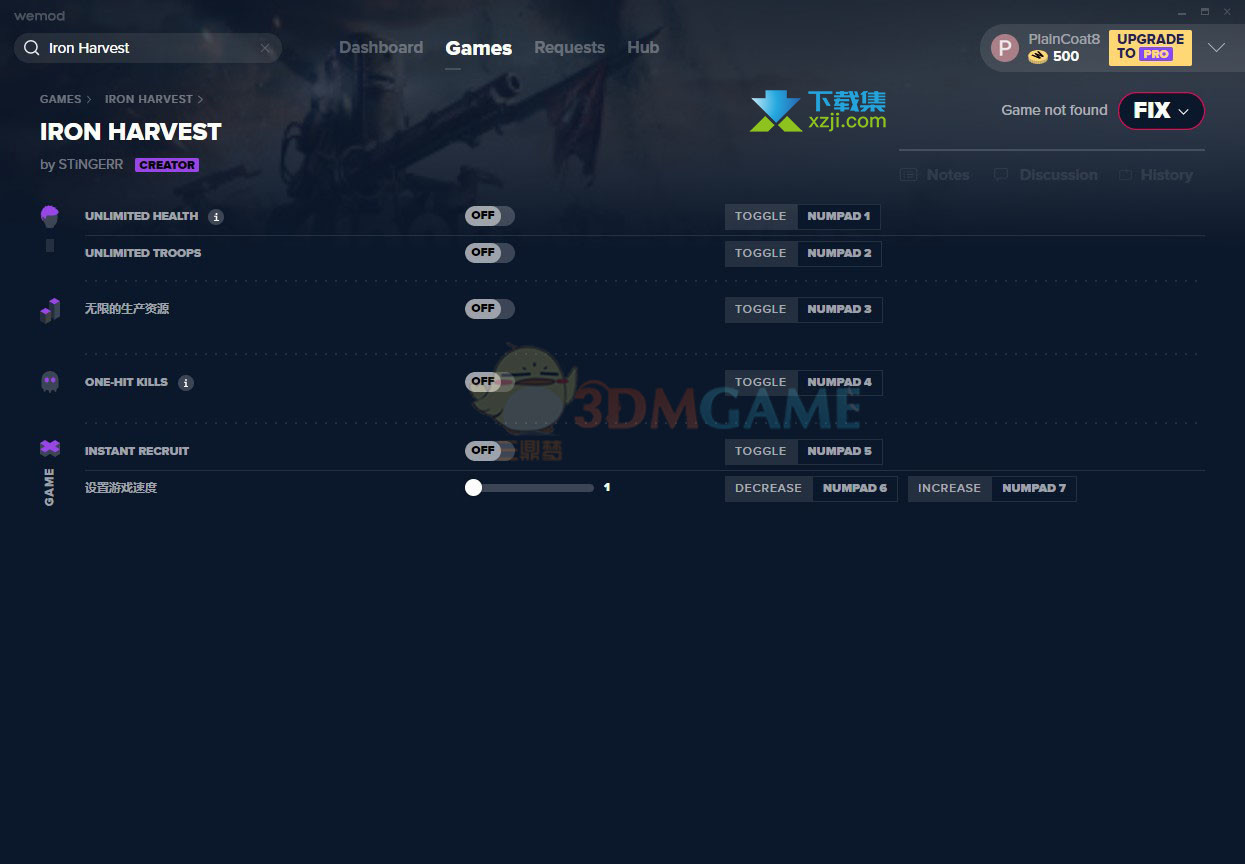Click the Iron Harvest search field

pyautogui.click(x=148, y=48)
